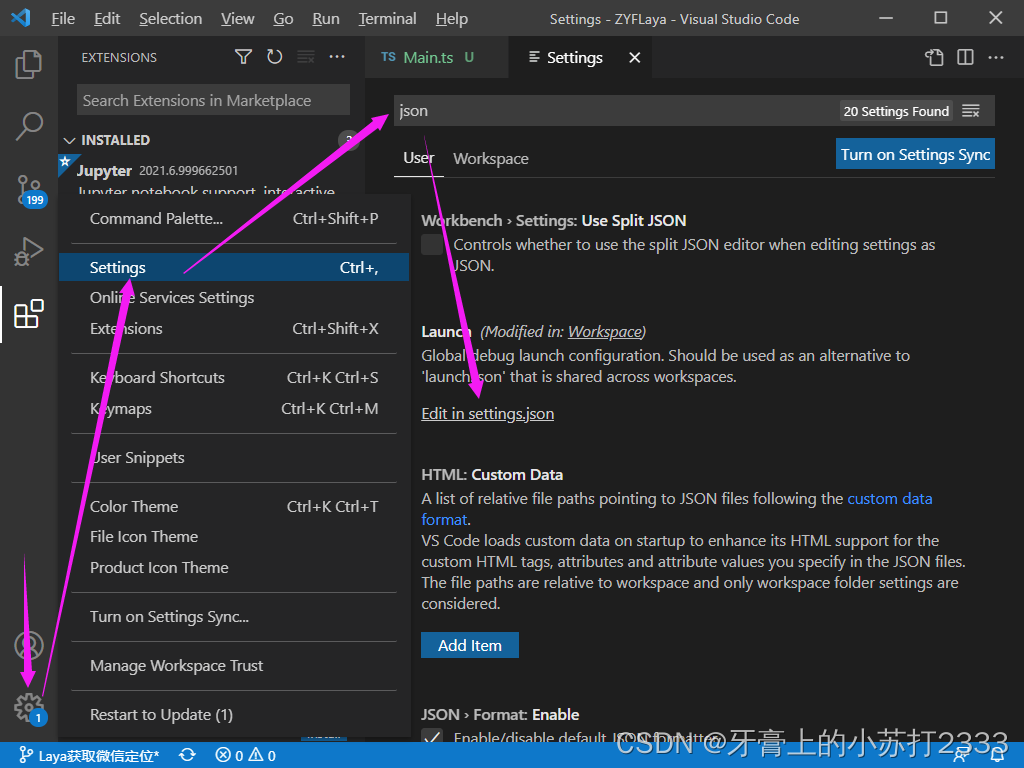Choose Settings in the Manage menu

click(234, 267)
